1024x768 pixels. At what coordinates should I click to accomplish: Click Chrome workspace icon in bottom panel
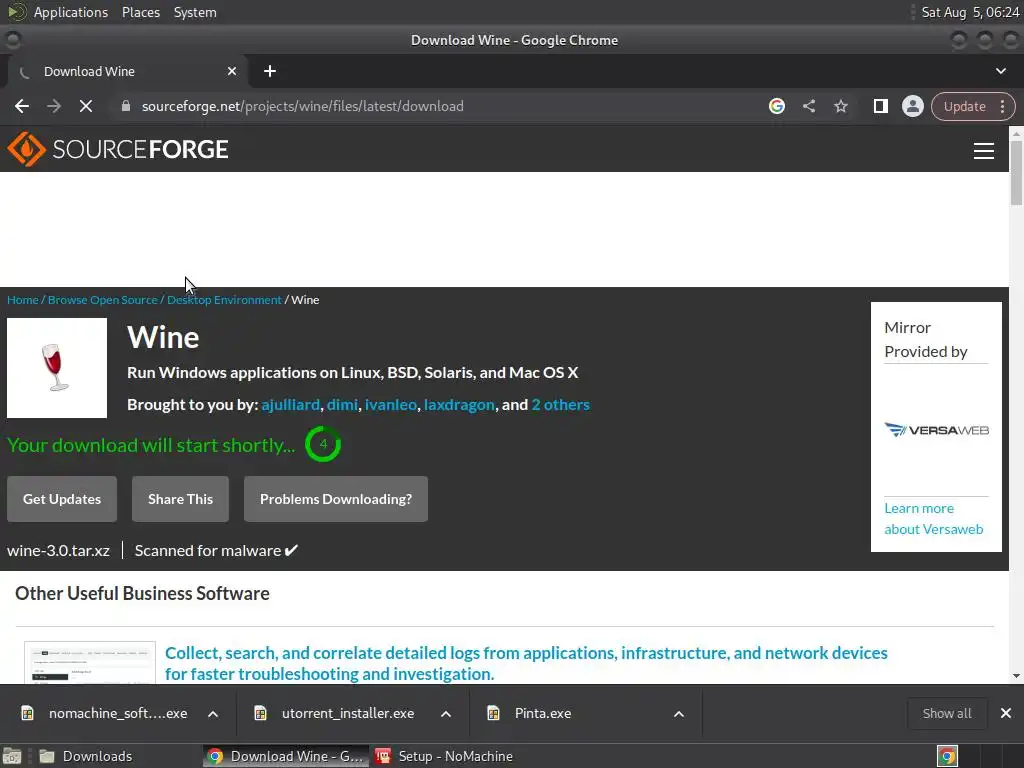[947, 756]
